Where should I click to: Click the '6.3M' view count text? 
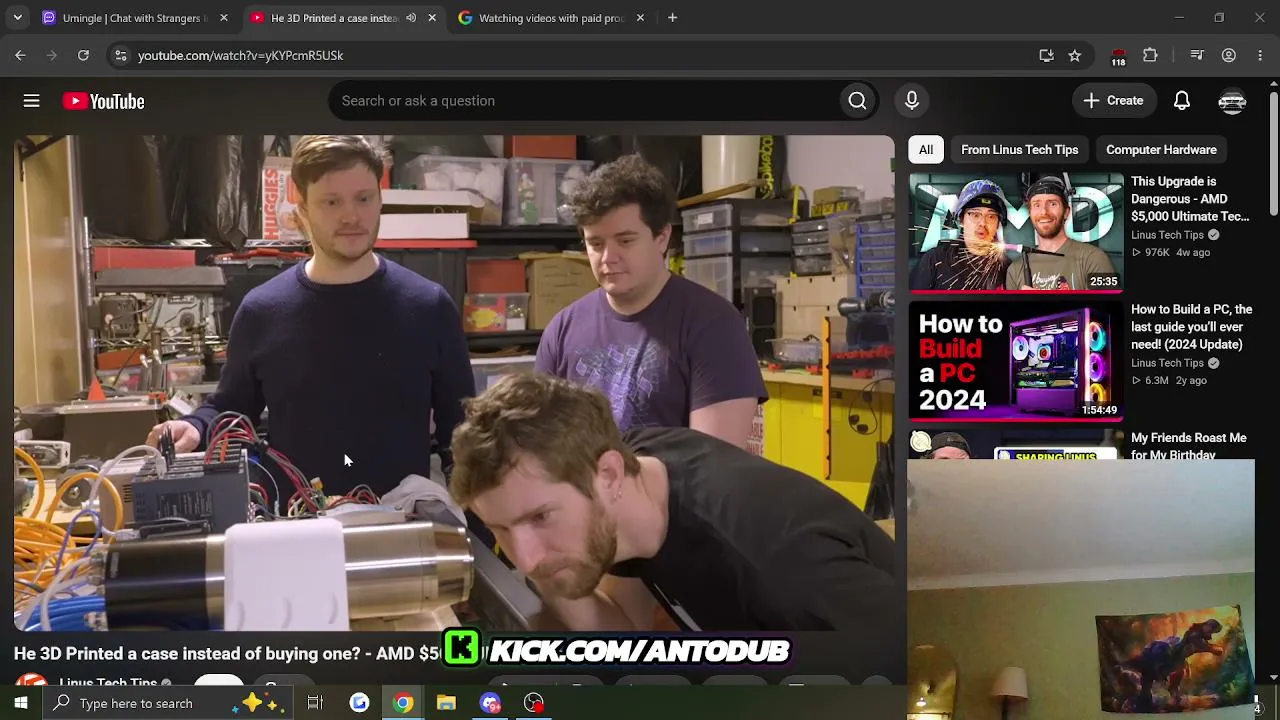pos(1157,381)
